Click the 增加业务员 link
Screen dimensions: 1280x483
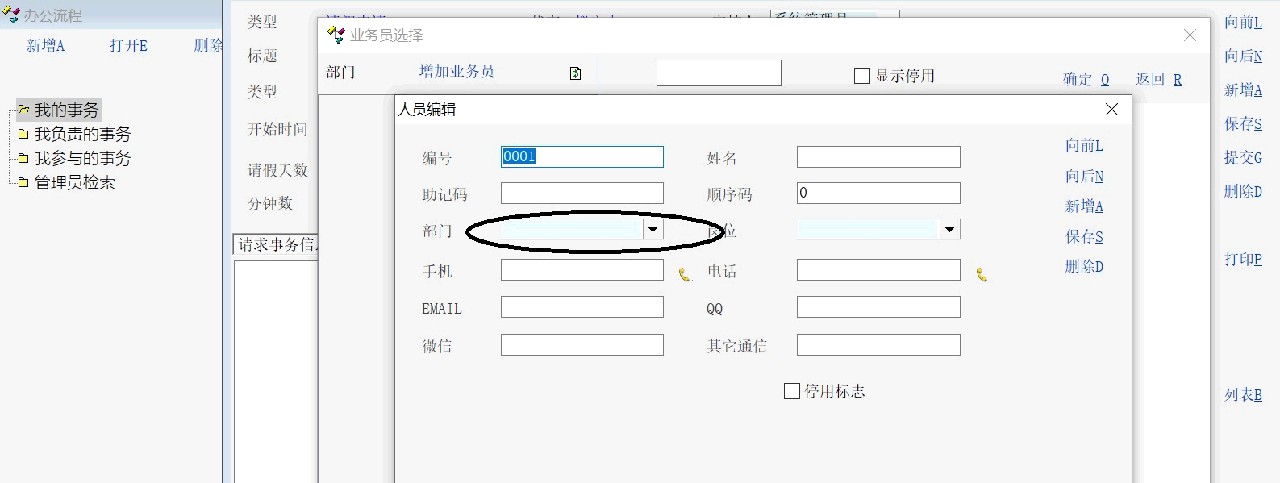(456, 72)
